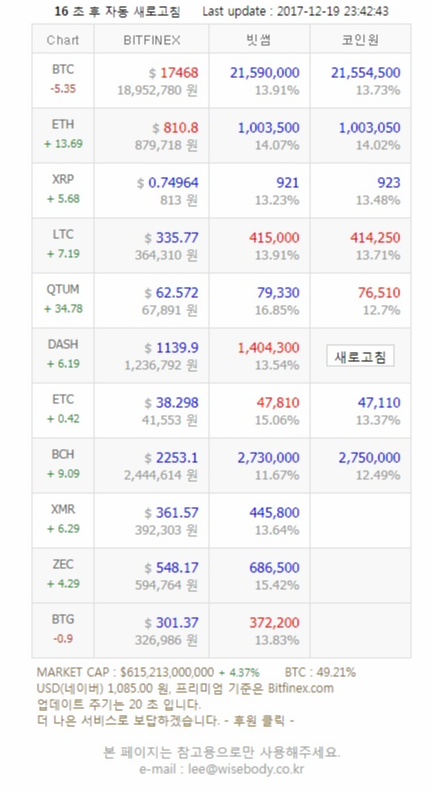The image size is (432, 792).
Task: Open the XMR chart link
Action: point(63,510)
